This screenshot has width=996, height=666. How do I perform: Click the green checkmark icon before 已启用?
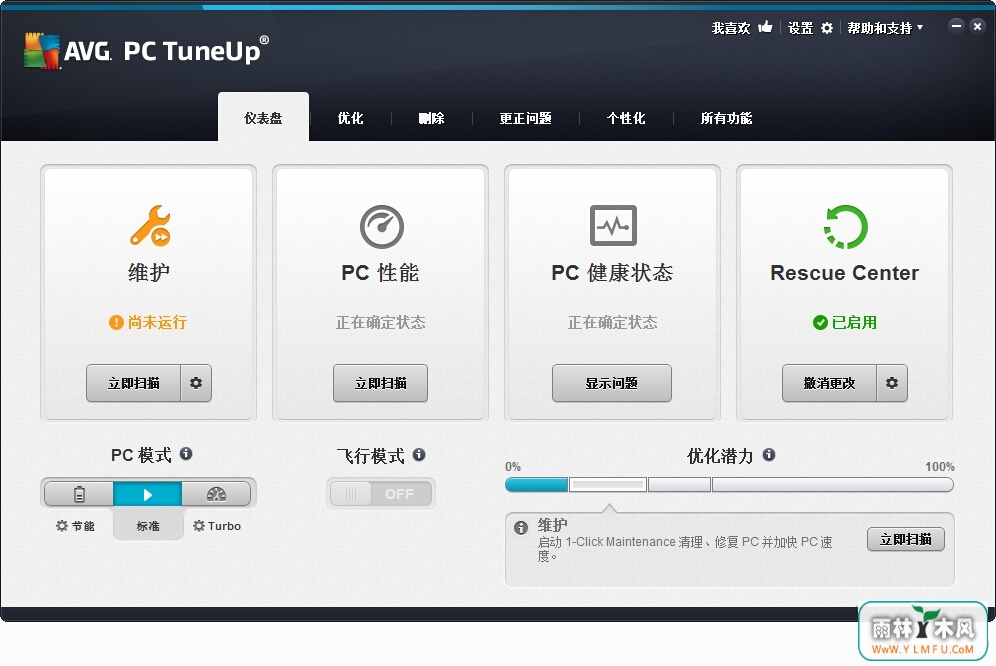tap(820, 322)
